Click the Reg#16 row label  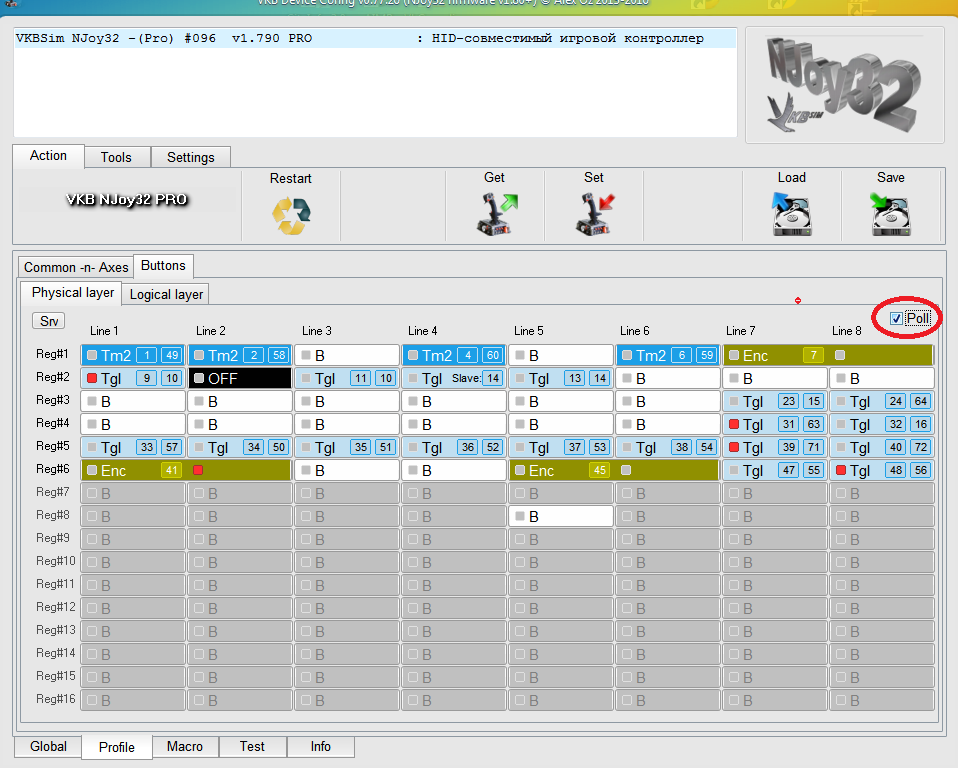click(x=56, y=698)
